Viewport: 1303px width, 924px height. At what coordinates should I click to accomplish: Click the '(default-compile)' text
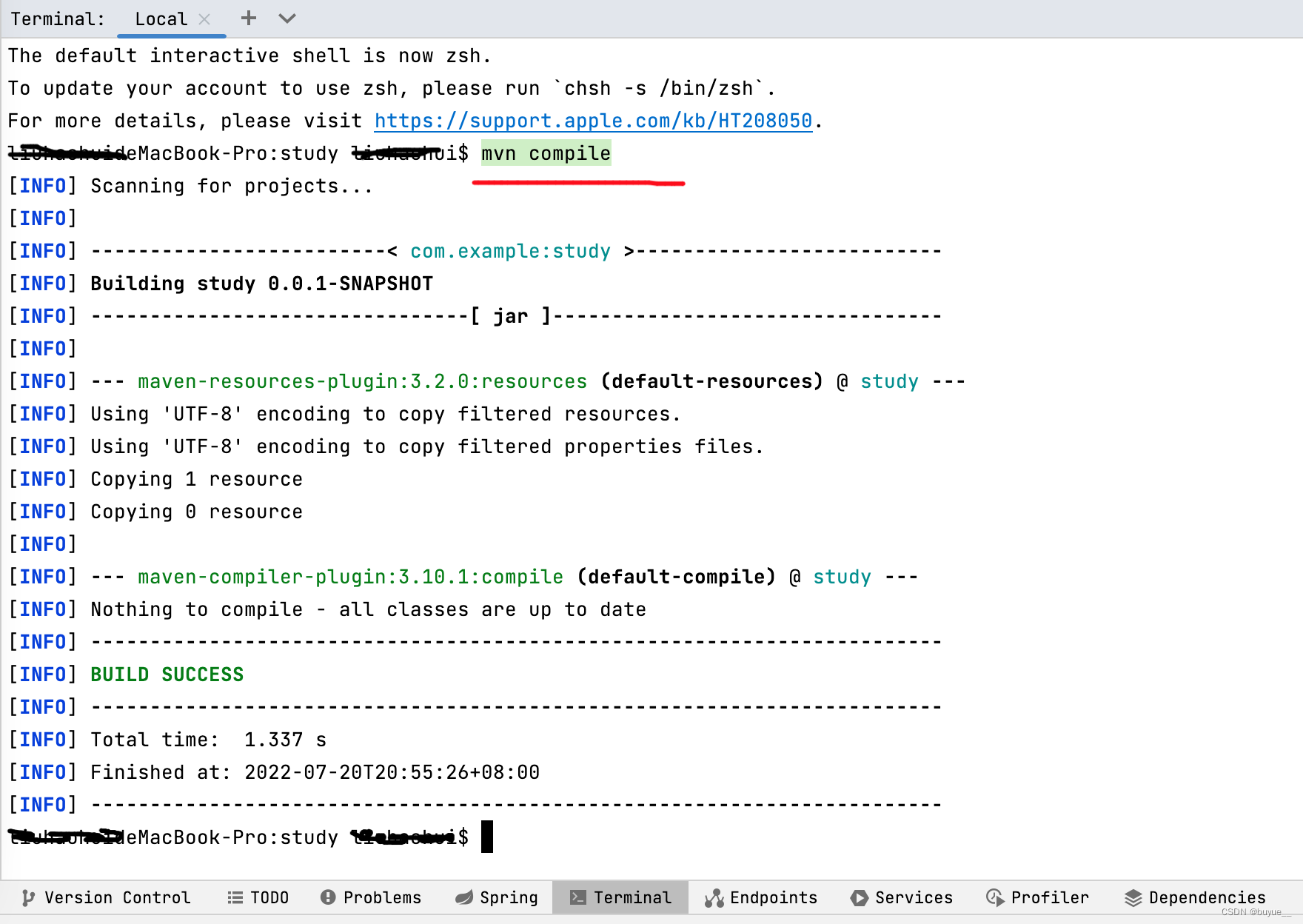click(677, 577)
